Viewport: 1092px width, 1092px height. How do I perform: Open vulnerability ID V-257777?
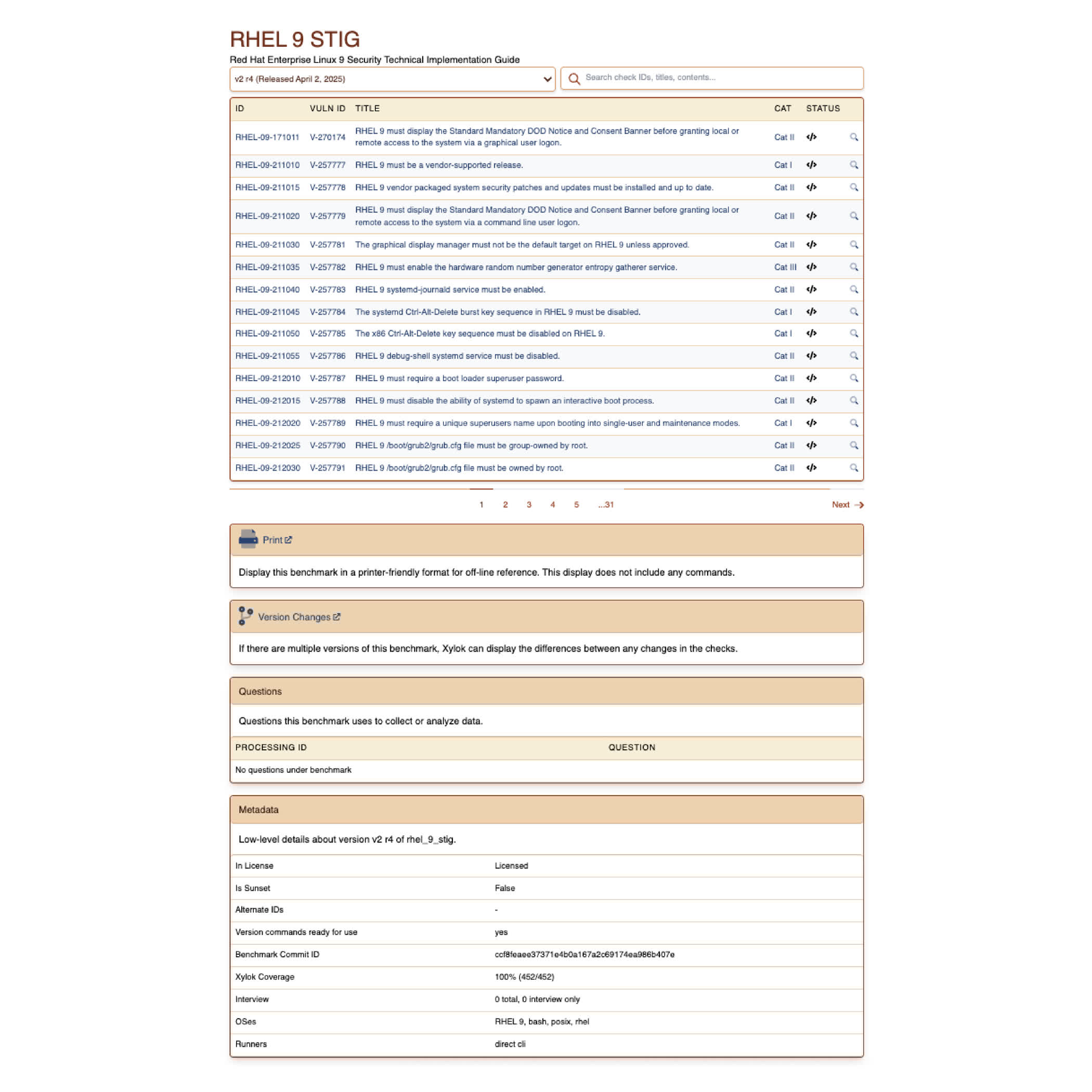(x=327, y=165)
